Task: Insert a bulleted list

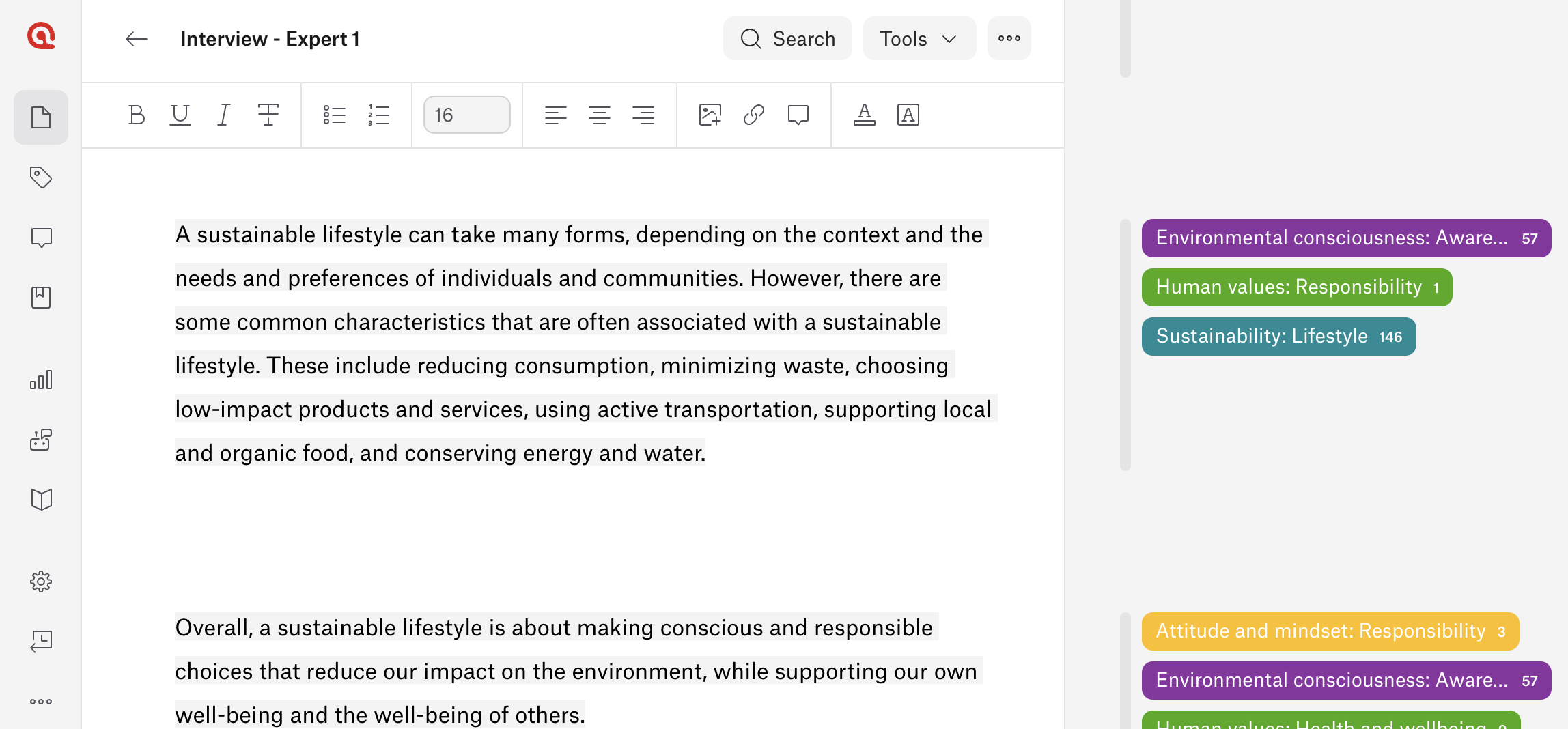Action: (335, 115)
